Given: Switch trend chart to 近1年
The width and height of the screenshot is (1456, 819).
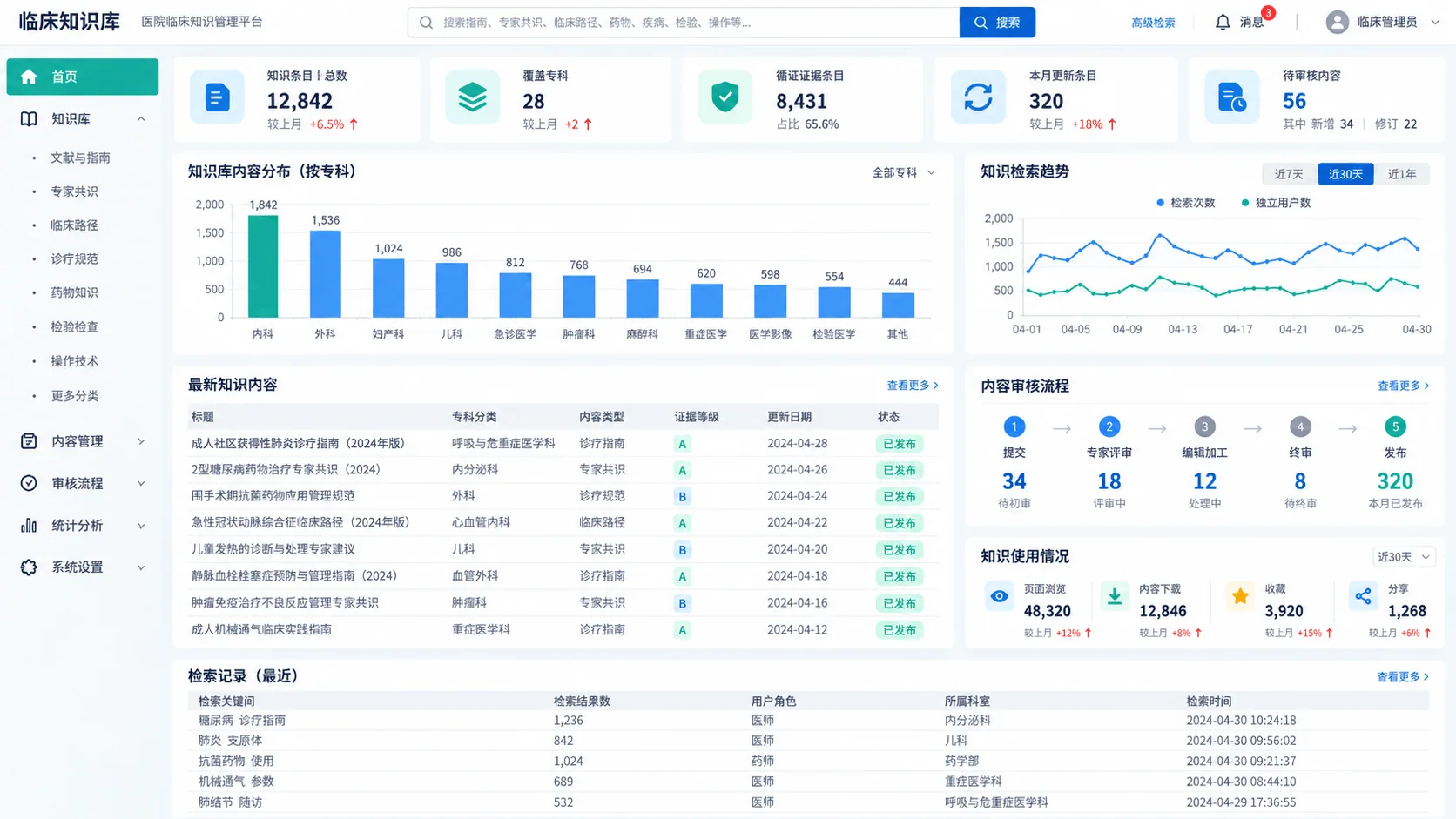Looking at the screenshot, I should click(x=1402, y=174).
